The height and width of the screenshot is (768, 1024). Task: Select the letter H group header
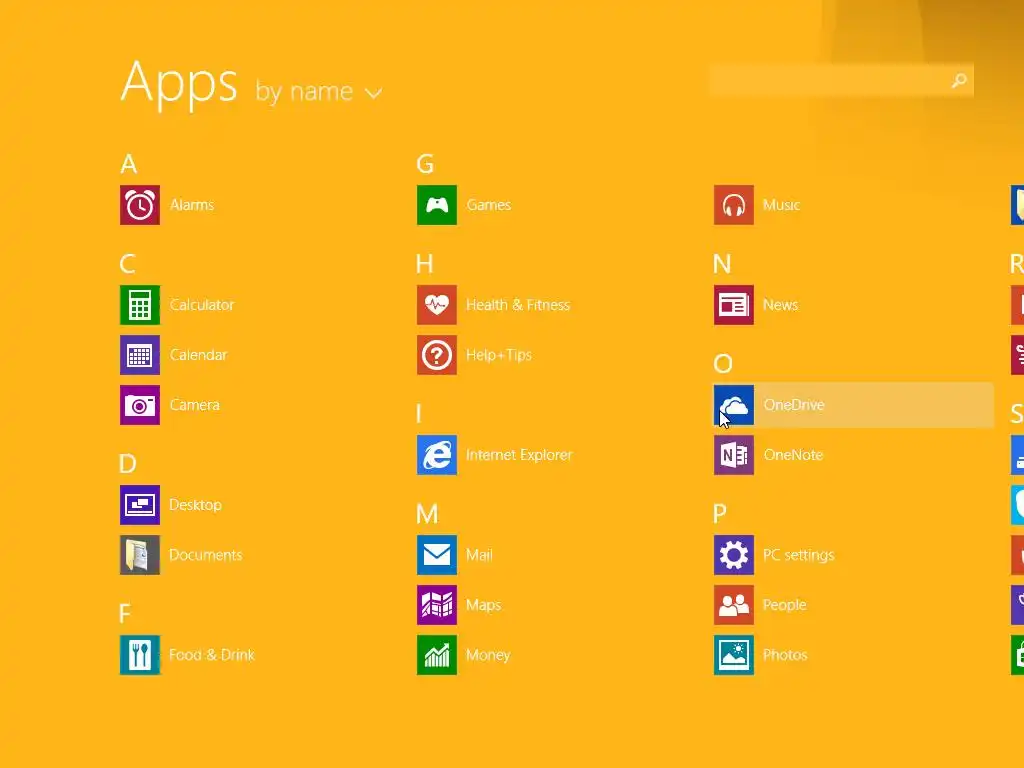pos(424,264)
